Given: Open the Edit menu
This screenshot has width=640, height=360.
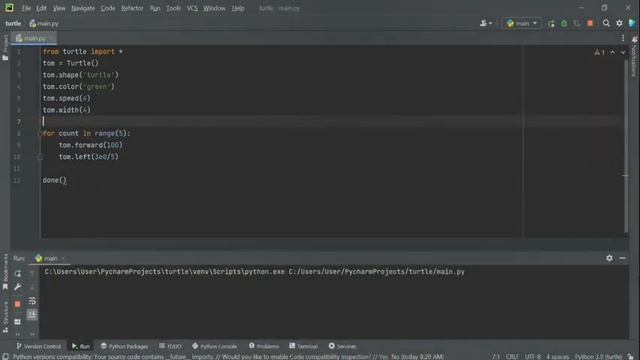Looking at the screenshot, I should coord(41,8).
